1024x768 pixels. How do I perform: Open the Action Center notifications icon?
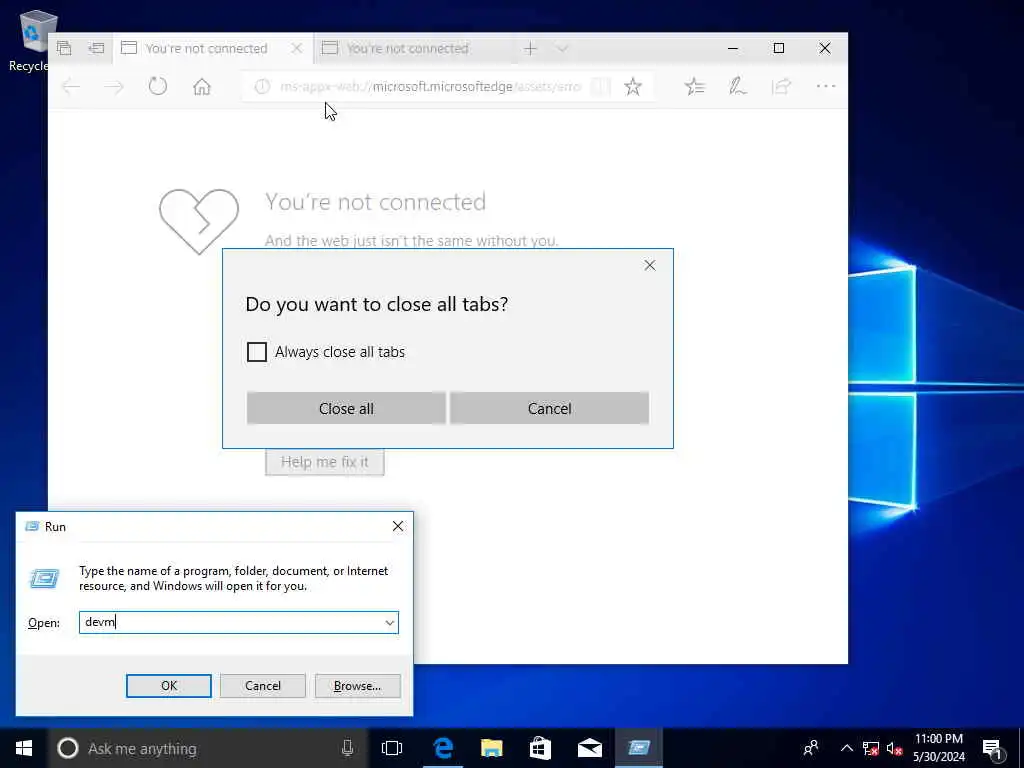tap(993, 748)
